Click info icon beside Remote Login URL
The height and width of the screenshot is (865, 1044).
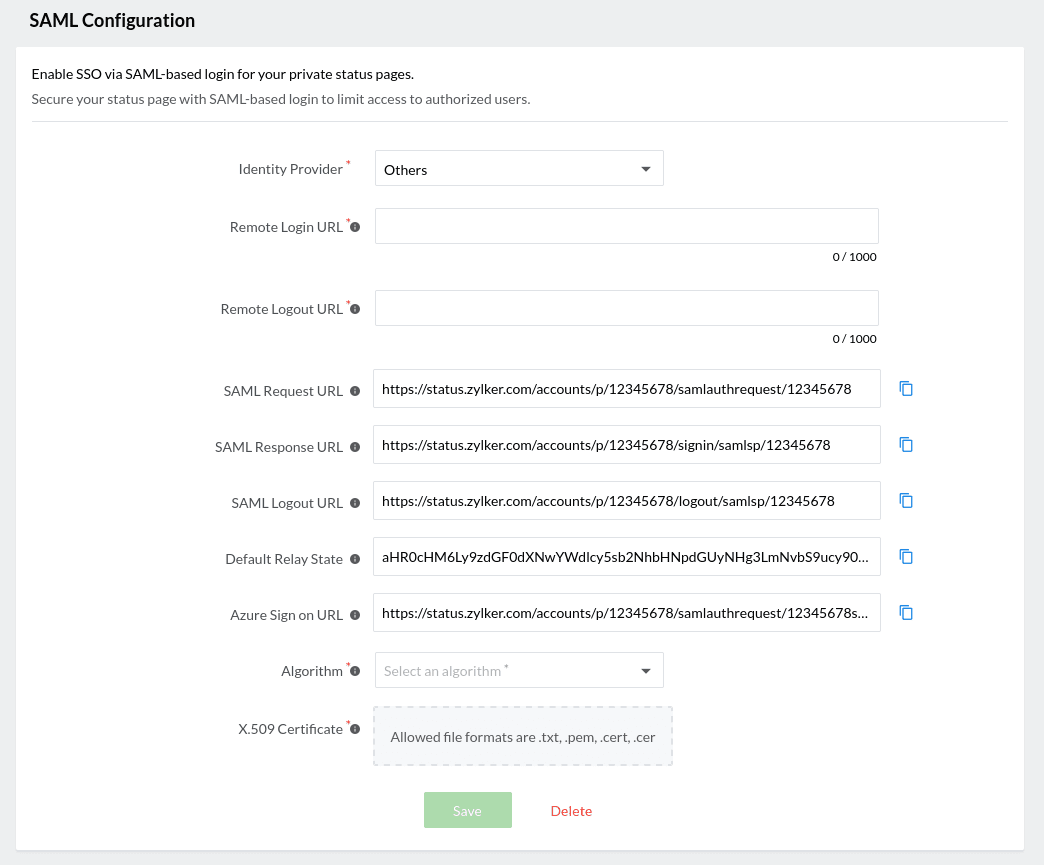[x=355, y=227]
